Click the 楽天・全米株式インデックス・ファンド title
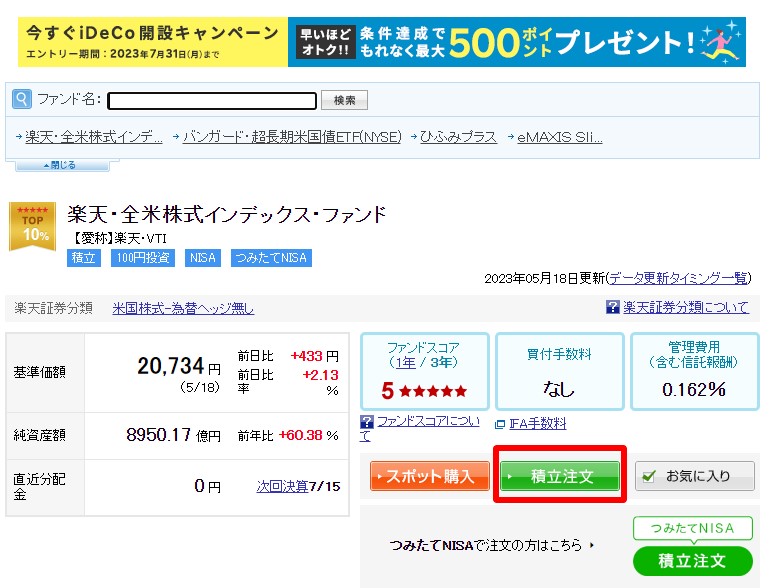The height and width of the screenshot is (588, 769). coord(227,215)
